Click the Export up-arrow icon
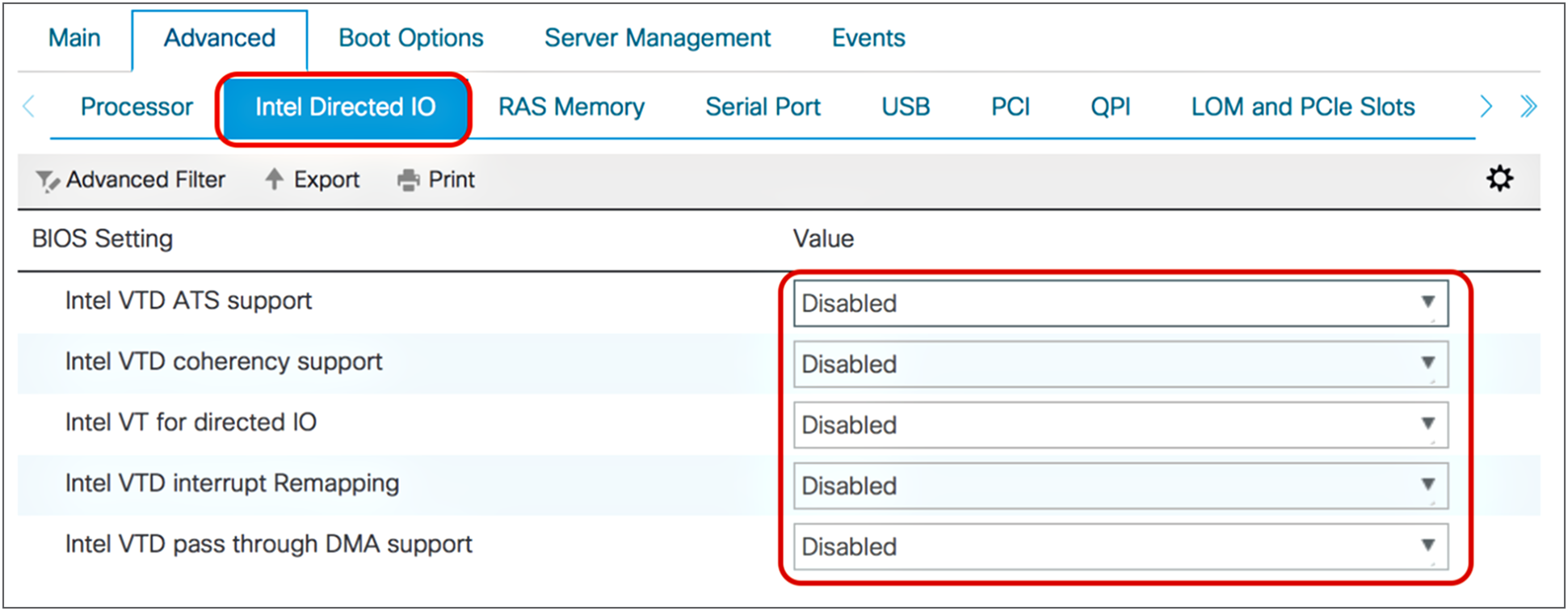The height and width of the screenshot is (611, 1568). (275, 179)
